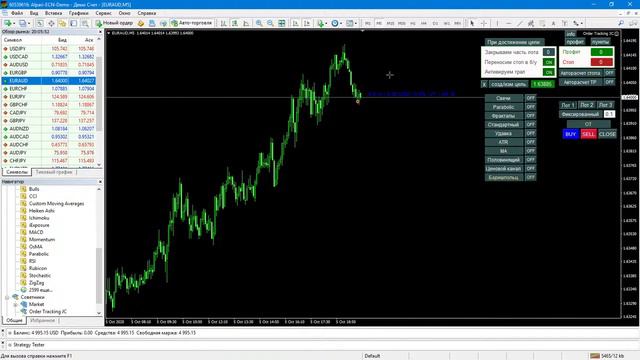Toggle Авторасчет TP OFF switch
The image size is (640, 360).
pyautogui.click(x=609, y=82)
